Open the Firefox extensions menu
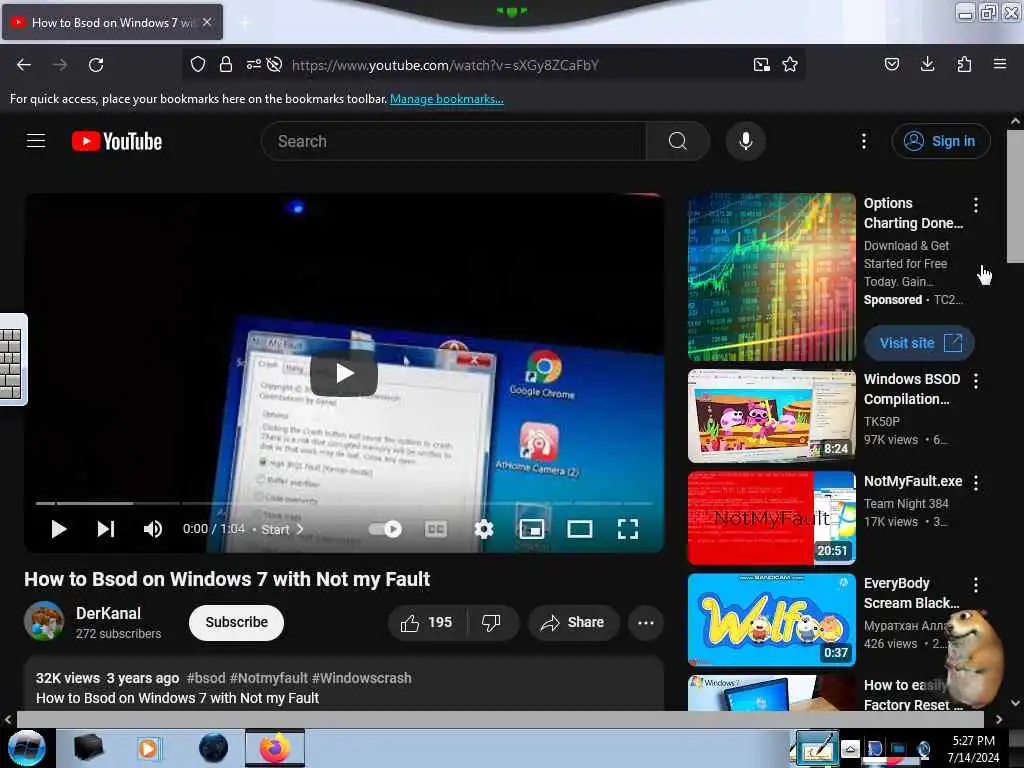 click(x=964, y=64)
